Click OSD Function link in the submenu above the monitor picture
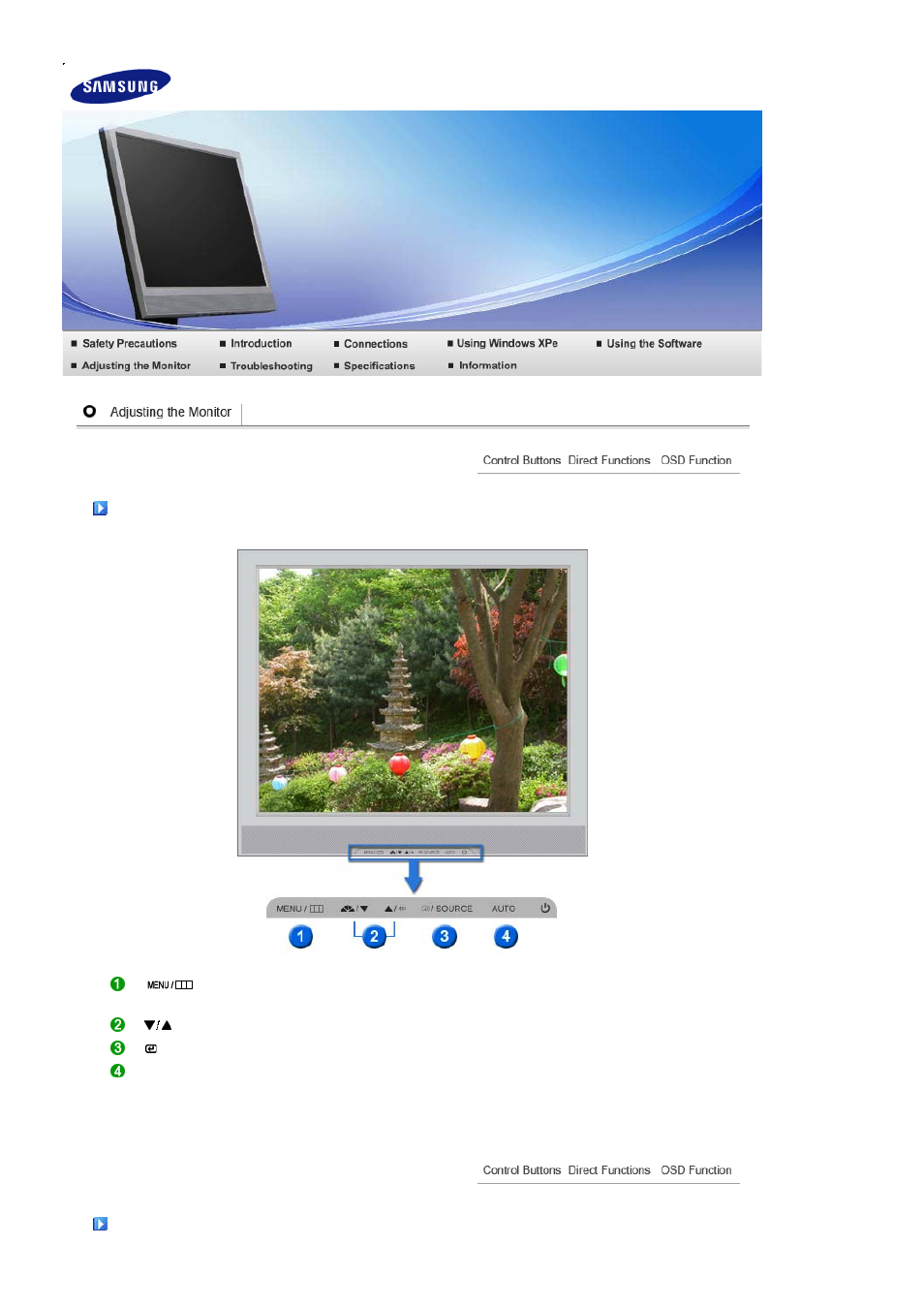This screenshot has width=924, height=1308. point(696,460)
